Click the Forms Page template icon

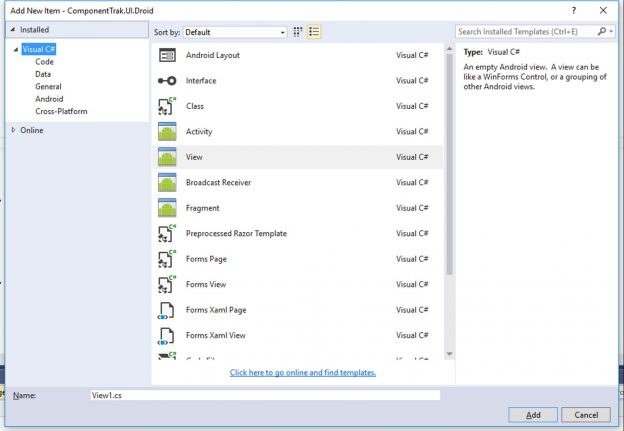[167, 259]
